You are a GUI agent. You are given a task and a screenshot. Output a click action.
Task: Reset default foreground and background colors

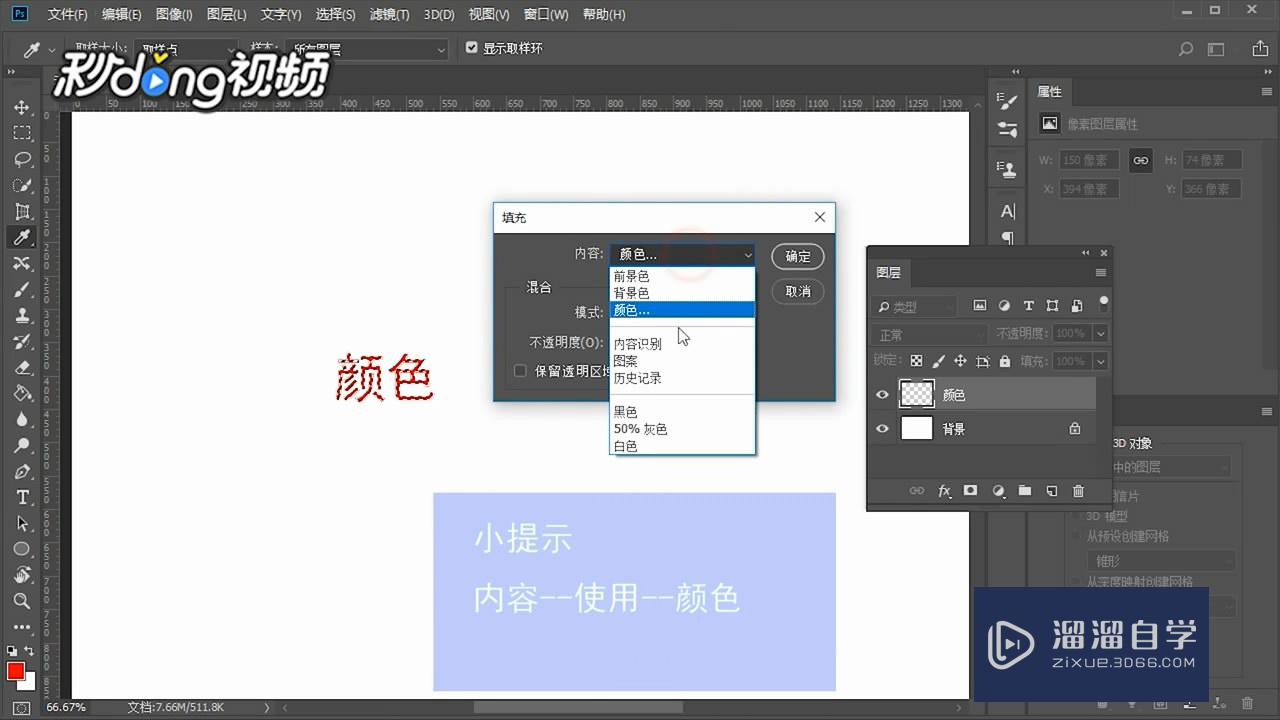coord(12,651)
